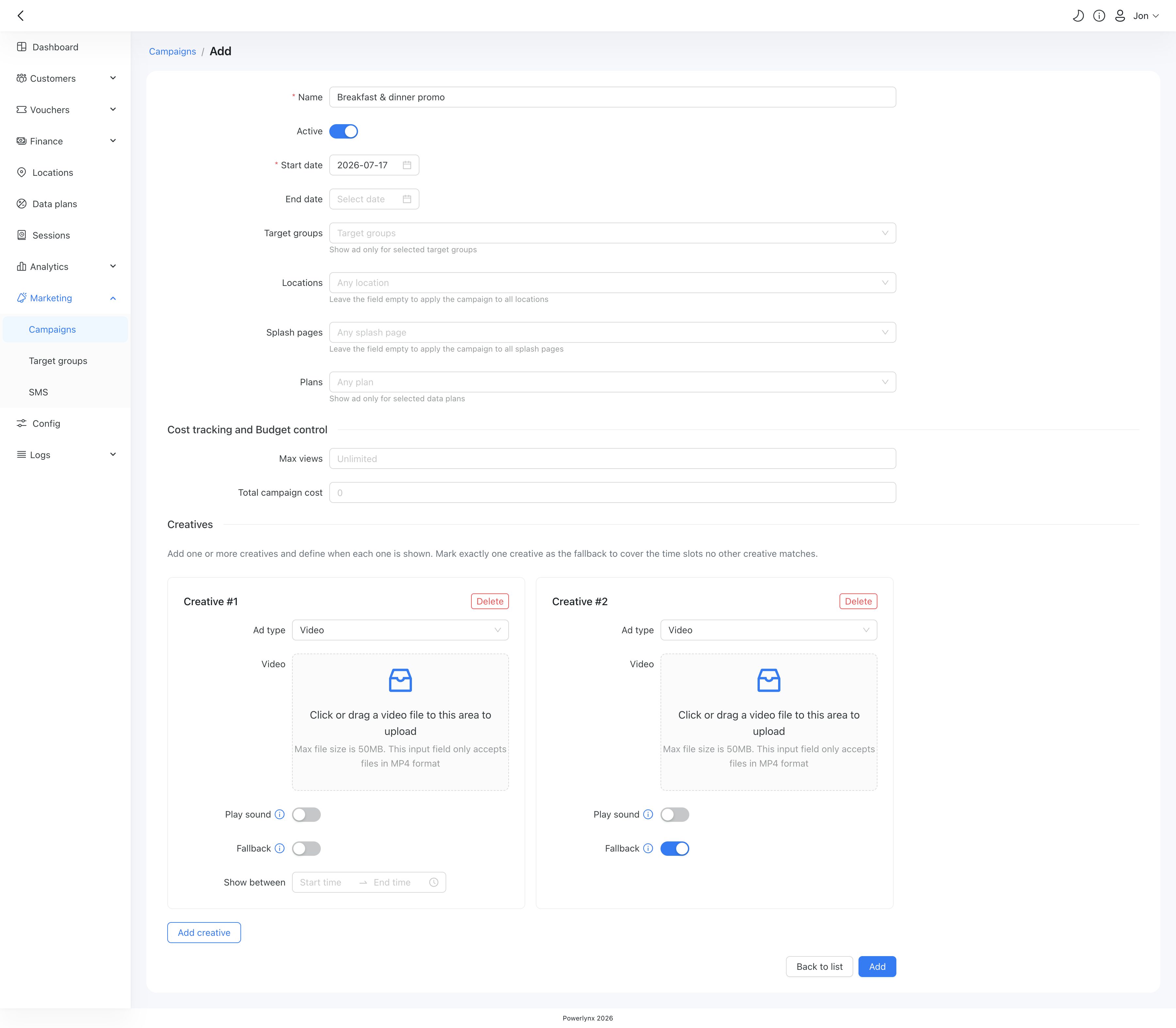Click the Back to list button
Viewport: 1176px width, 1028px height.
click(x=819, y=967)
